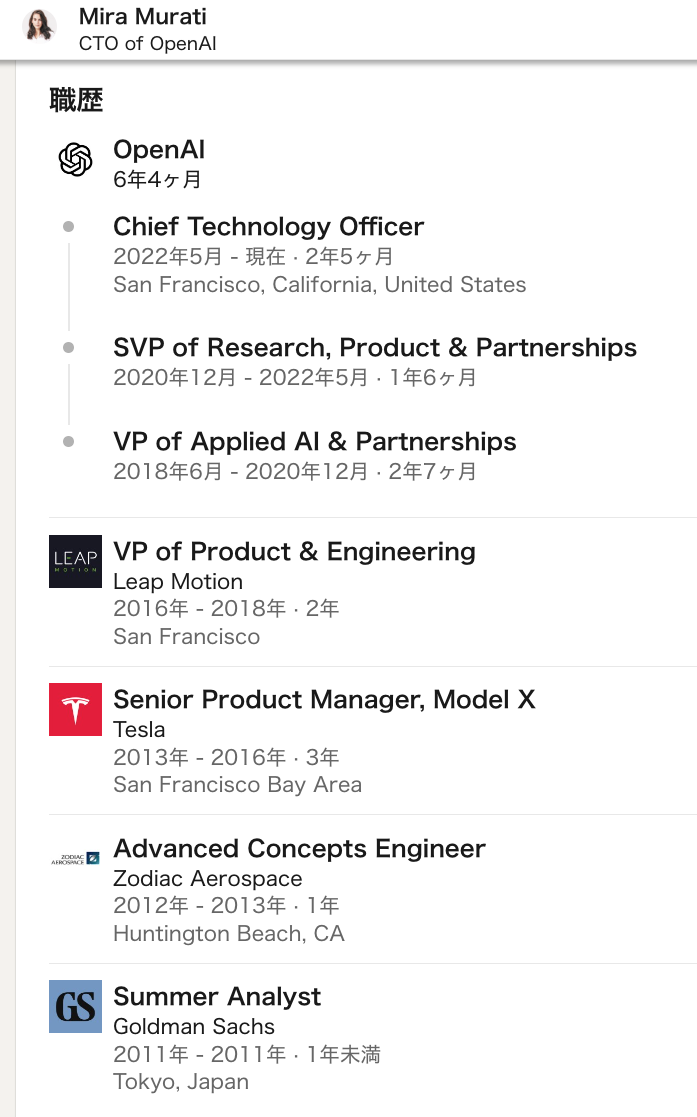
Task: Click the 職歴 section heading
Action: tap(76, 100)
